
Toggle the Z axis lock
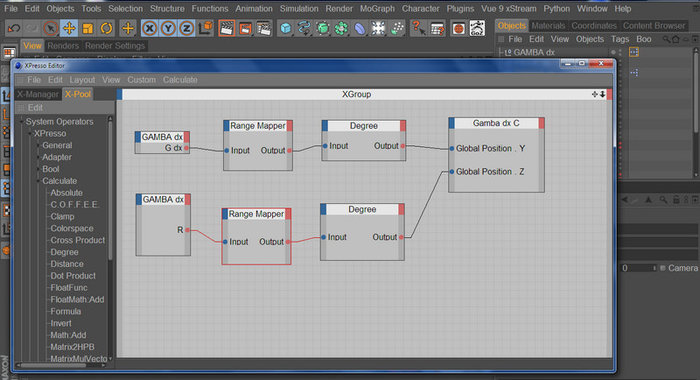(x=187, y=29)
